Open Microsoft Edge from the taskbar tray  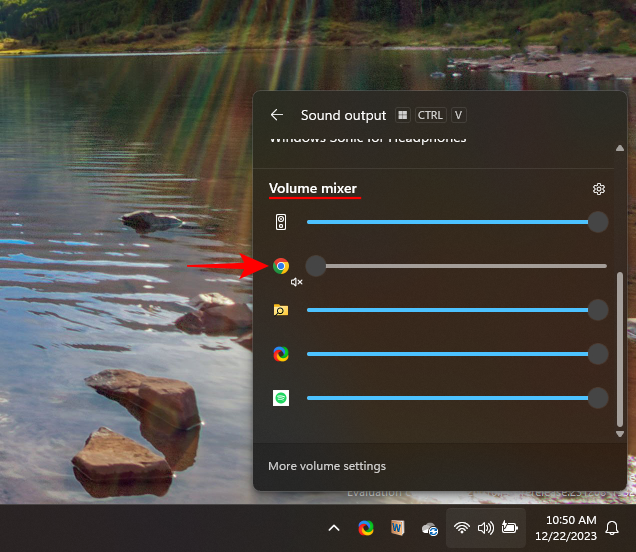point(366,528)
